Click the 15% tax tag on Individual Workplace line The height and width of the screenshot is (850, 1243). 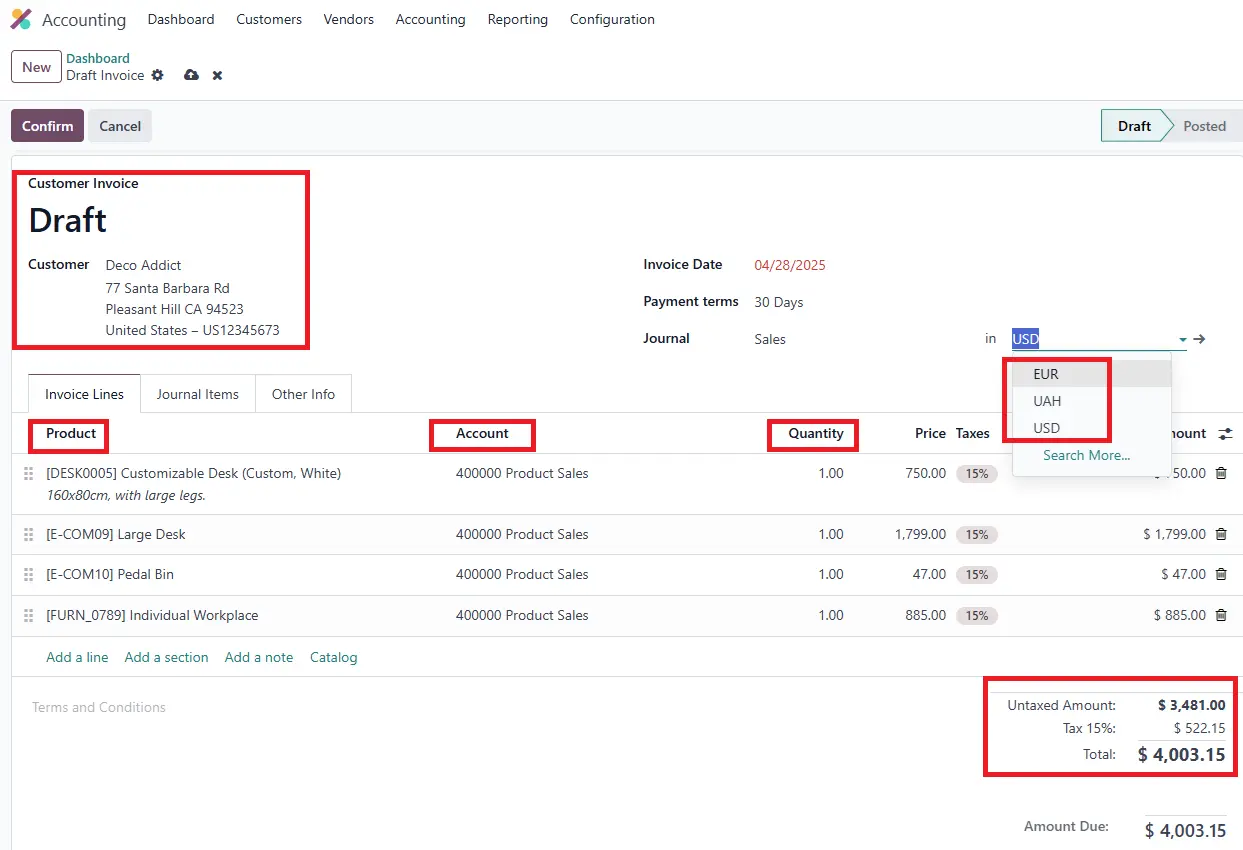(x=977, y=616)
